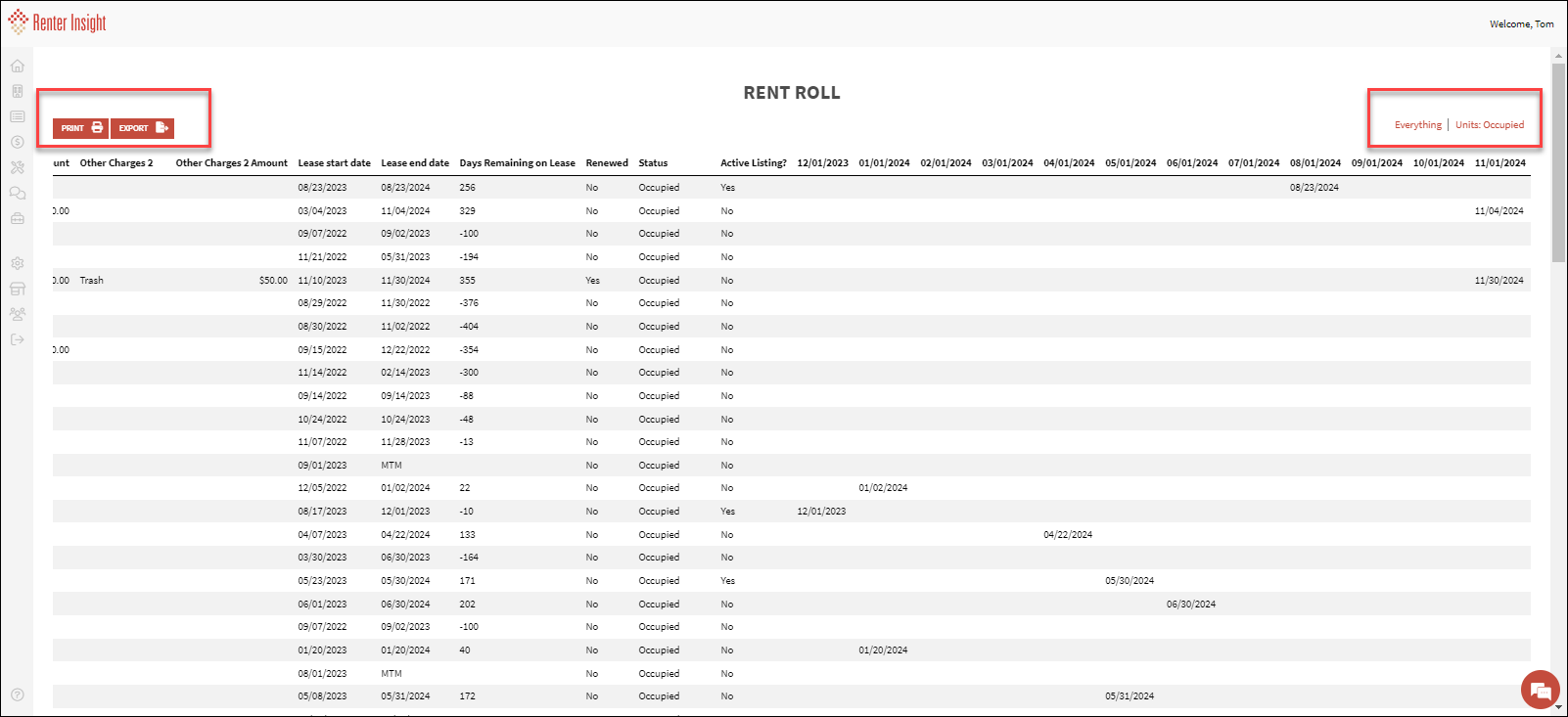The image size is (1568, 717).
Task: Click the Days Remaining on Lease header
Action: tap(518, 163)
